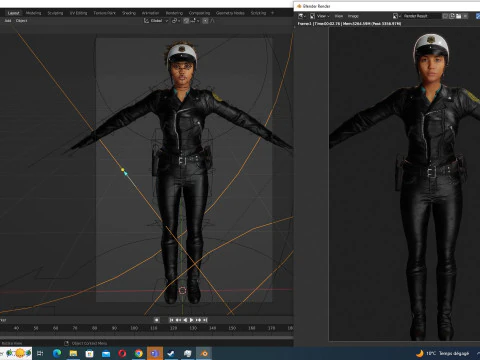Unlink image with X icon
The height and width of the screenshot is (360, 480).
click(x=465, y=16)
